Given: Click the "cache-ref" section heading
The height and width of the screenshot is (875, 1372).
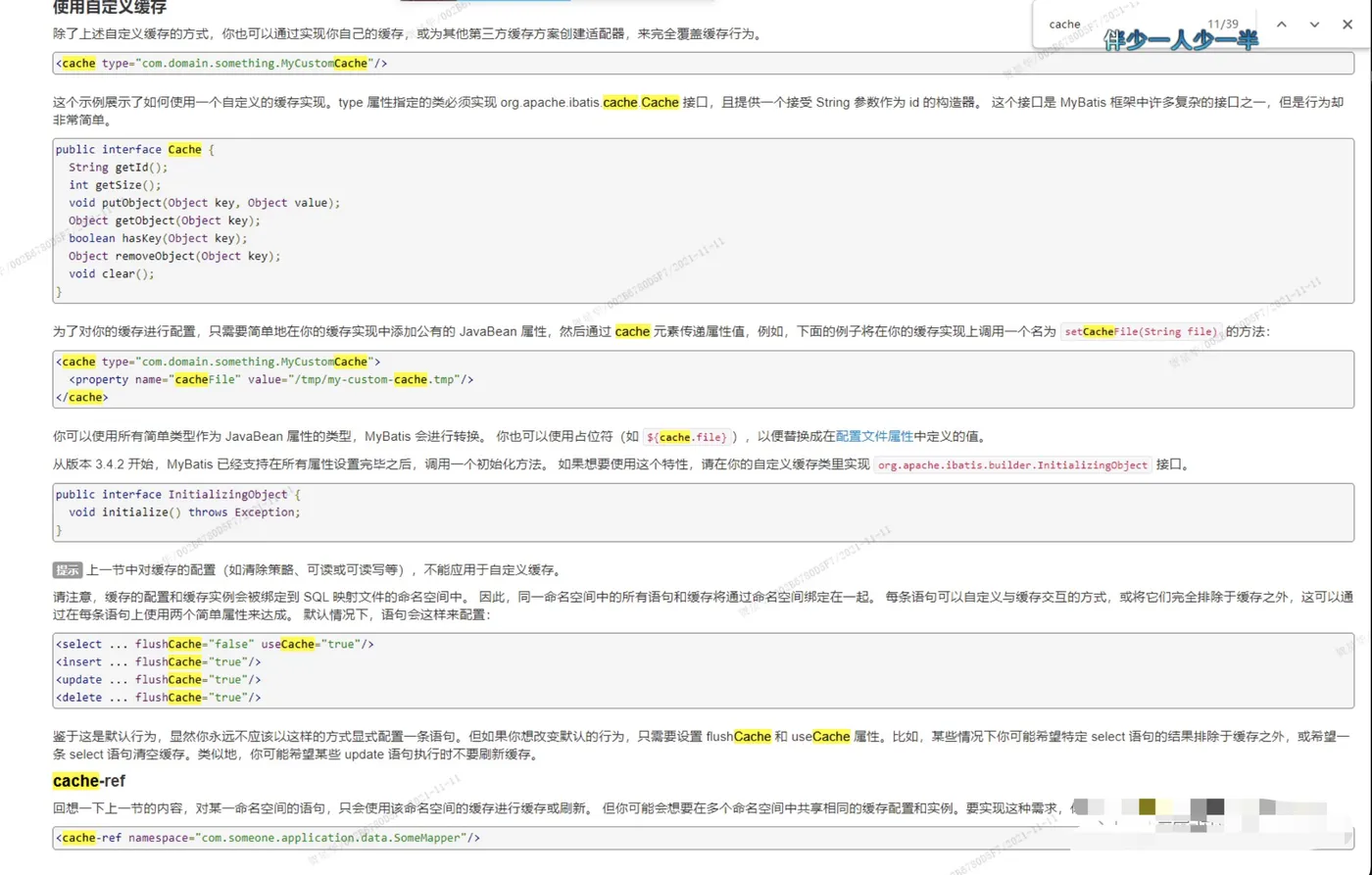Looking at the screenshot, I should coord(88,781).
